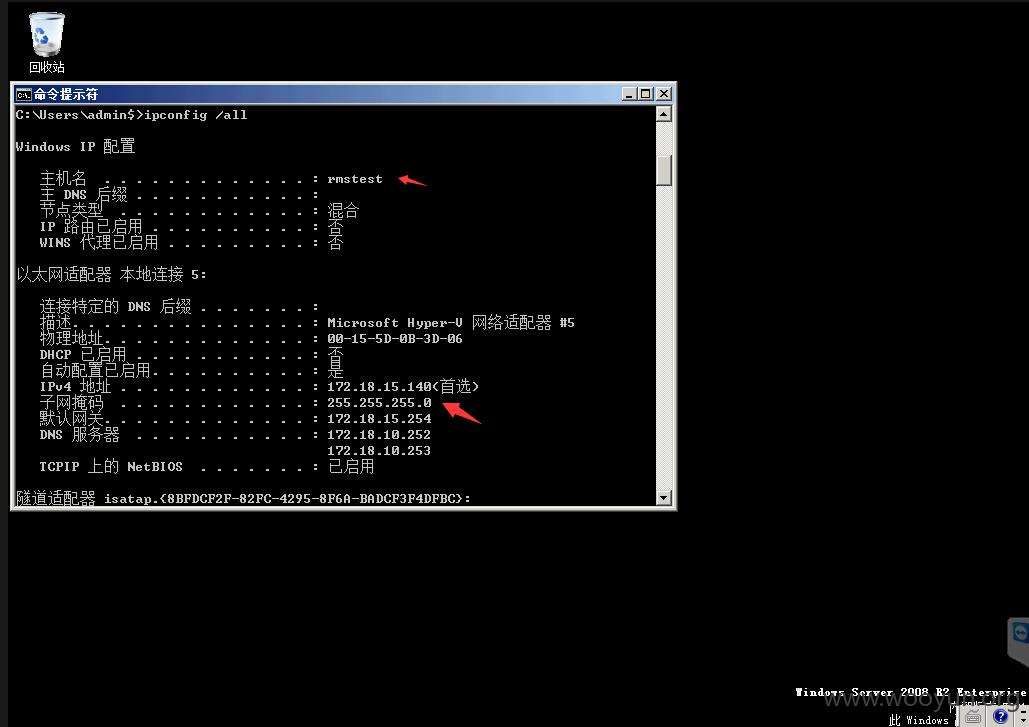Click the IPv4 address 172.18.15.140
Screen dimensions: 1029x727
[x=379, y=386]
